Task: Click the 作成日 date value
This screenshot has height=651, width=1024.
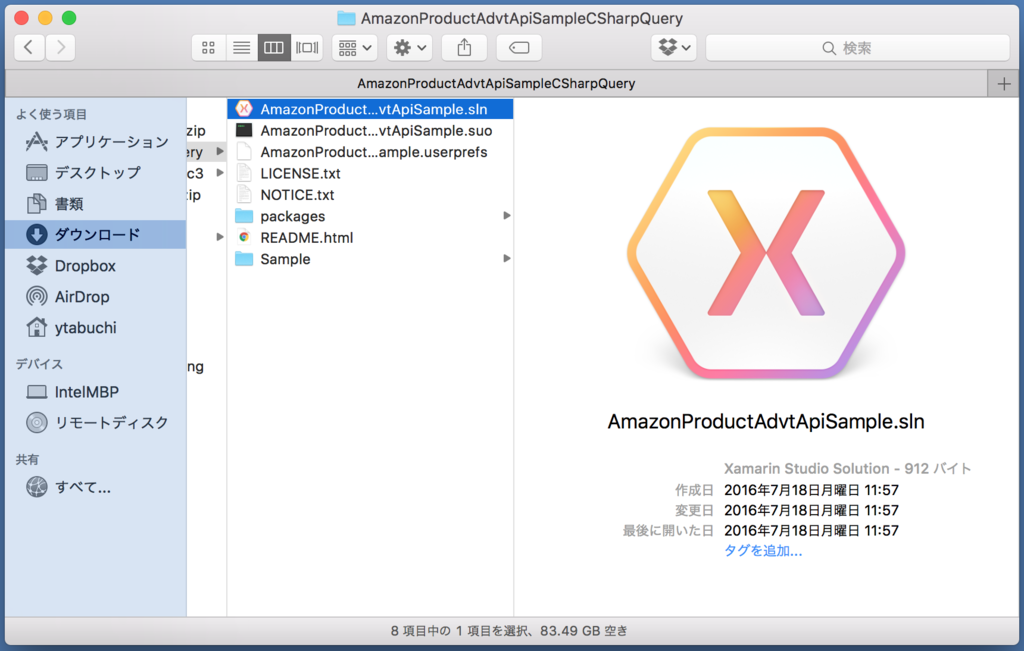Action: (x=811, y=490)
